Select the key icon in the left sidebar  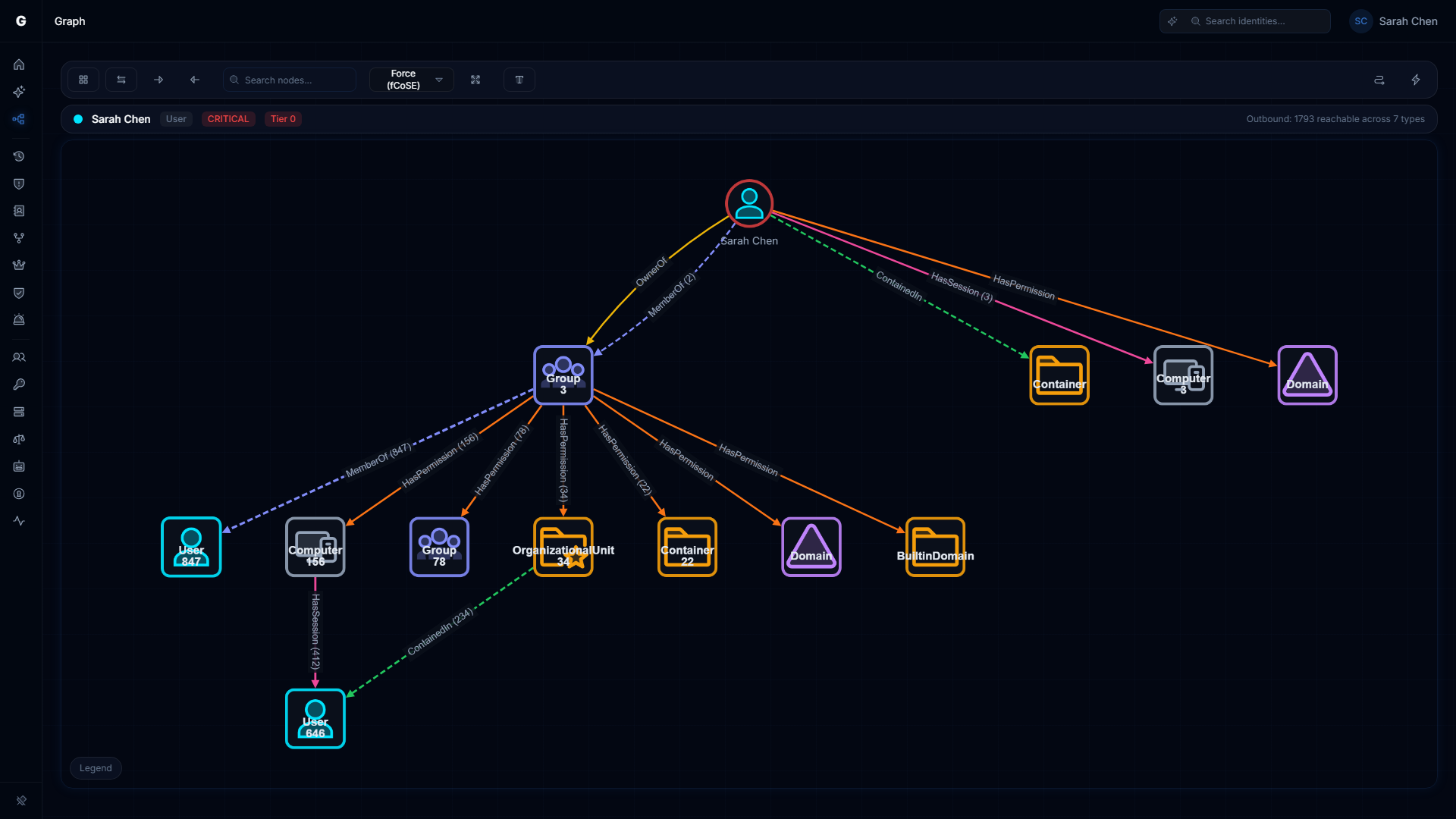coord(19,384)
